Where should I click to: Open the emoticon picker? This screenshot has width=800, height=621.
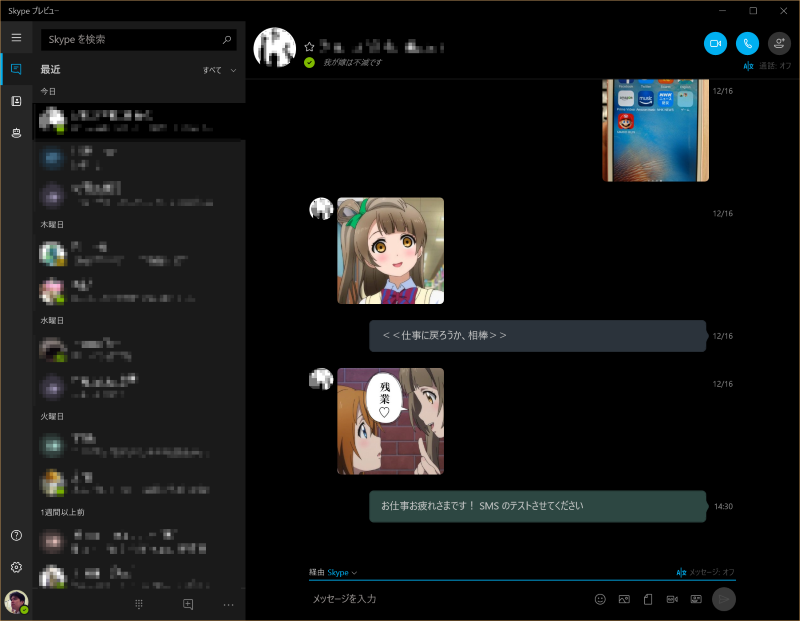click(600, 599)
